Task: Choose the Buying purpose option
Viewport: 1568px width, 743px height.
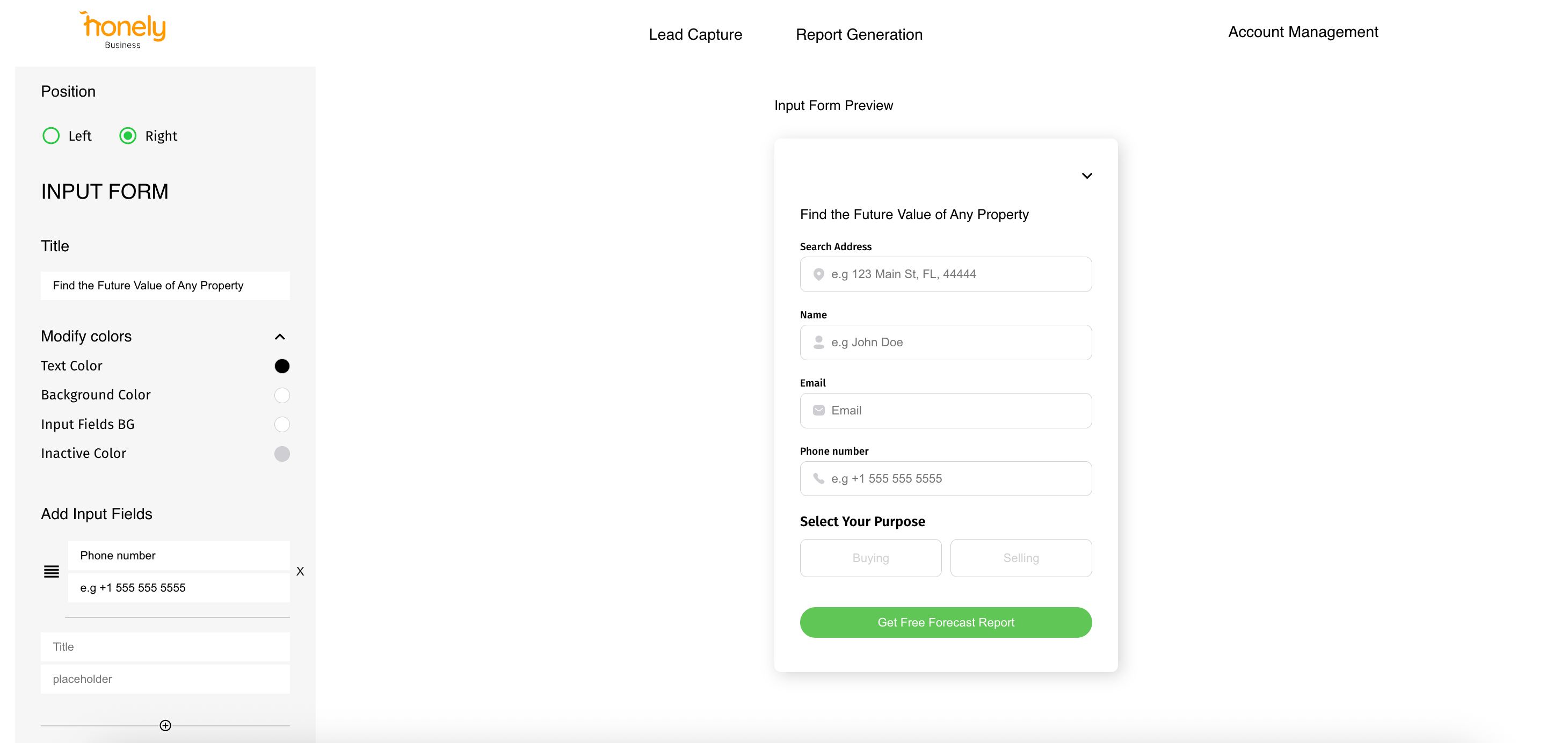Action: 870,558
